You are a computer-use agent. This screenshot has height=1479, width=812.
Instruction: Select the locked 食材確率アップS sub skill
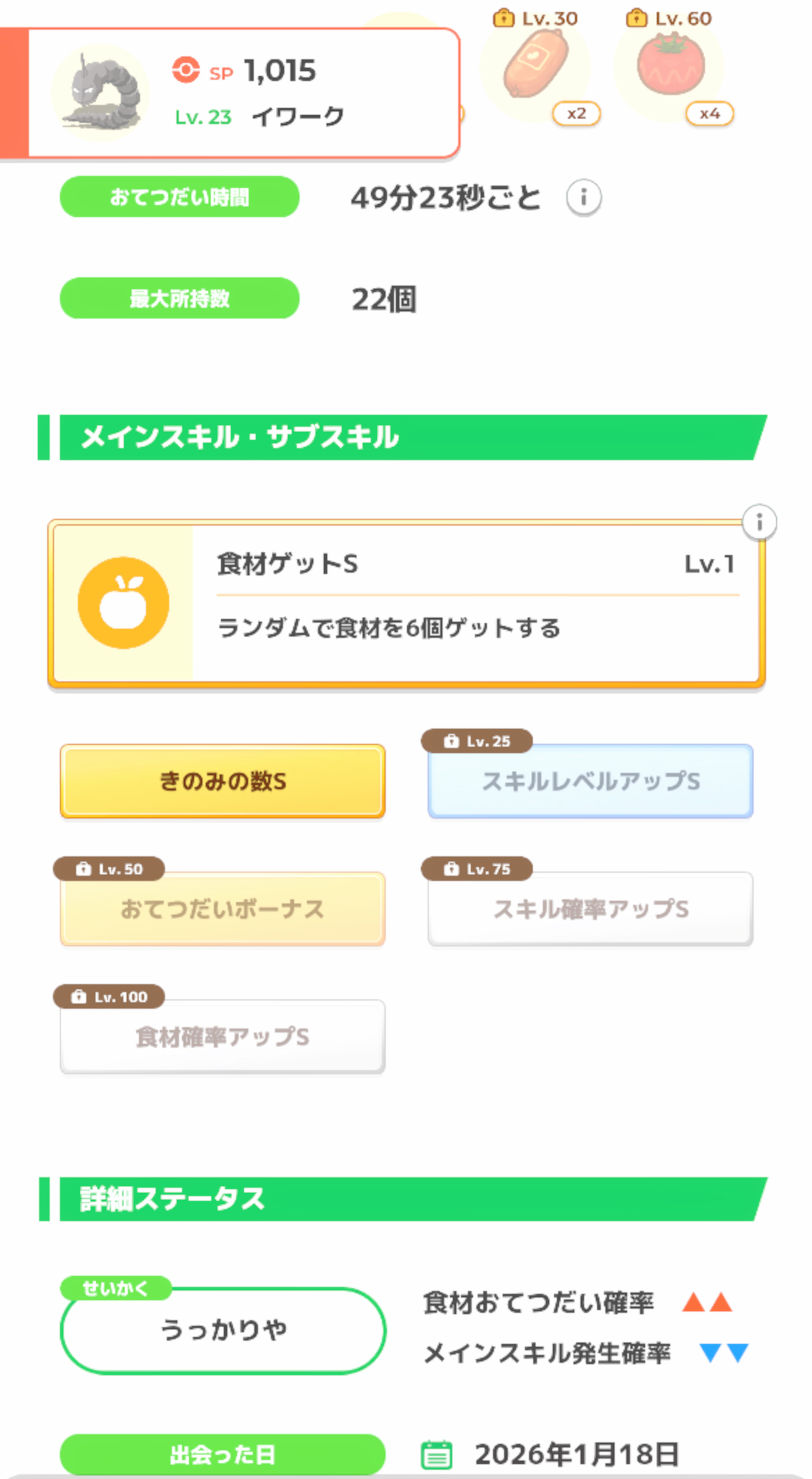[x=222, y=1037]
